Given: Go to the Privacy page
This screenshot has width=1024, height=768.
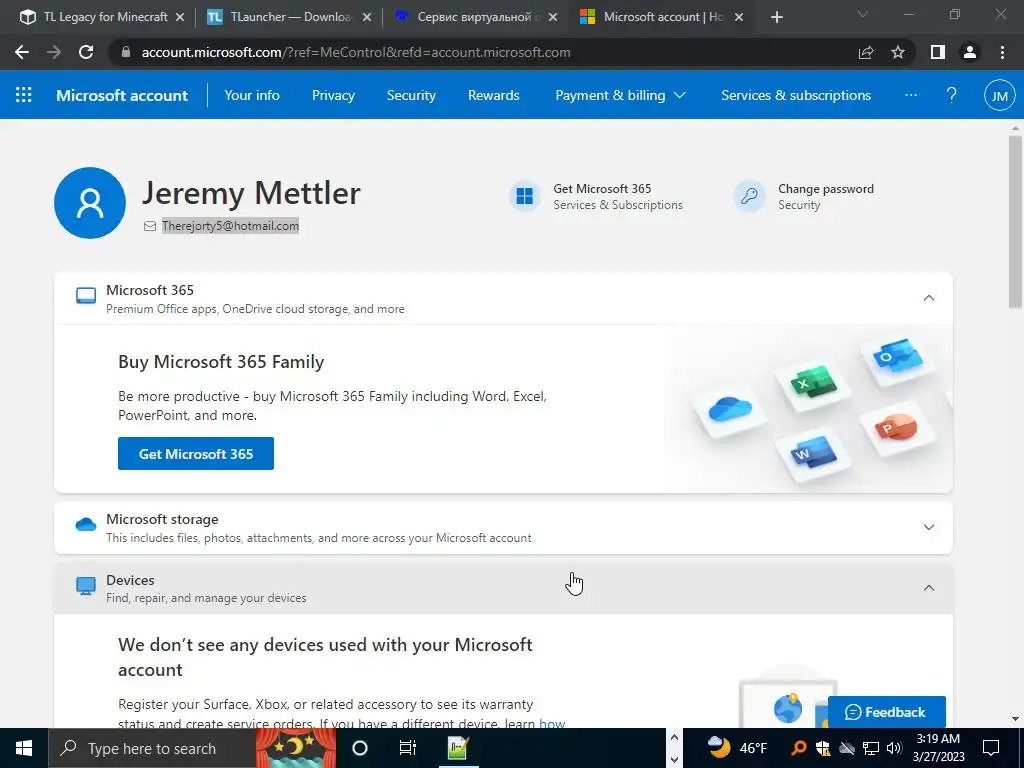Looking at the screenshot, I should tap(333, 95).
